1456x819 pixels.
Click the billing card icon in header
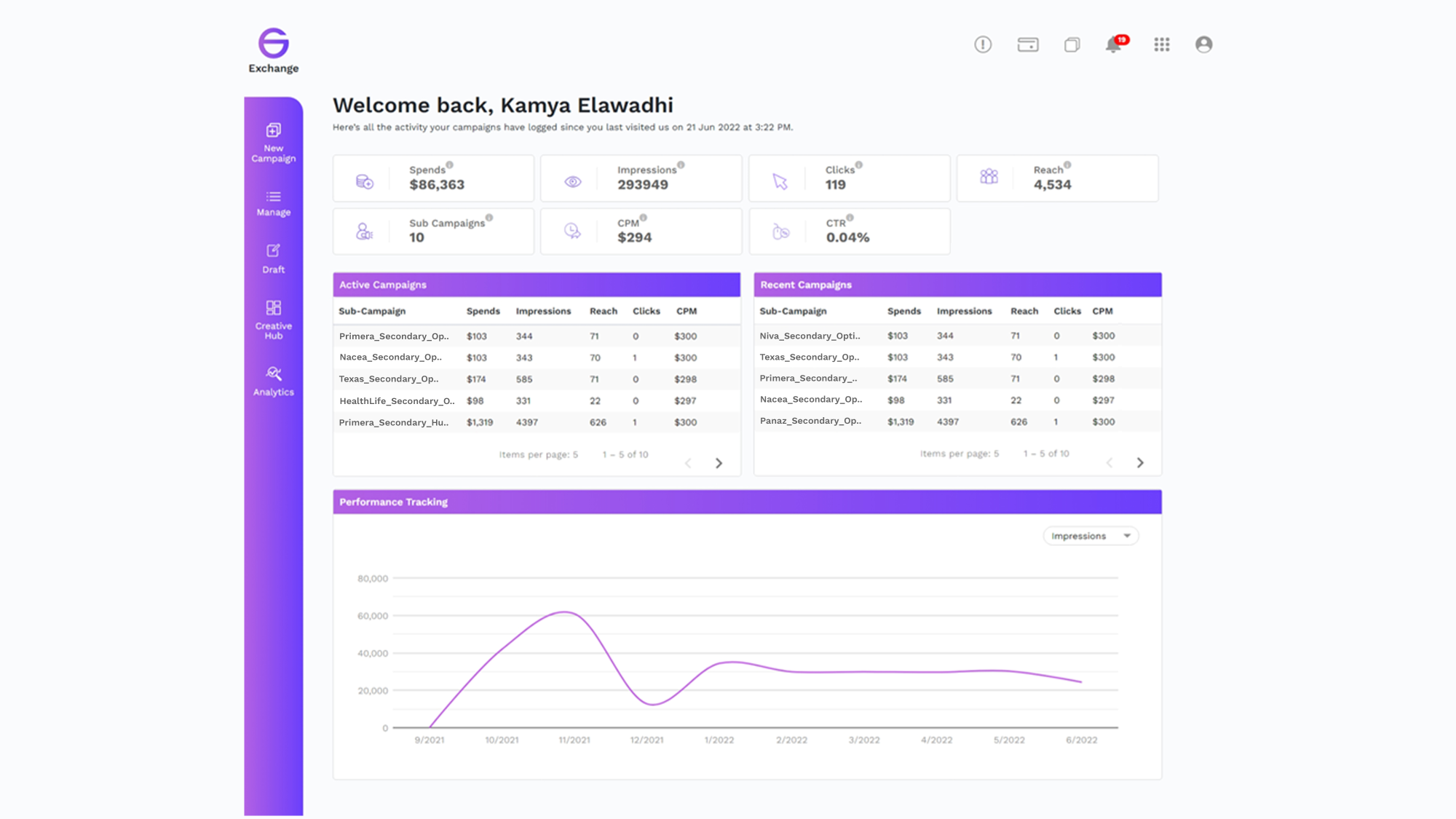pos(1027,44)
